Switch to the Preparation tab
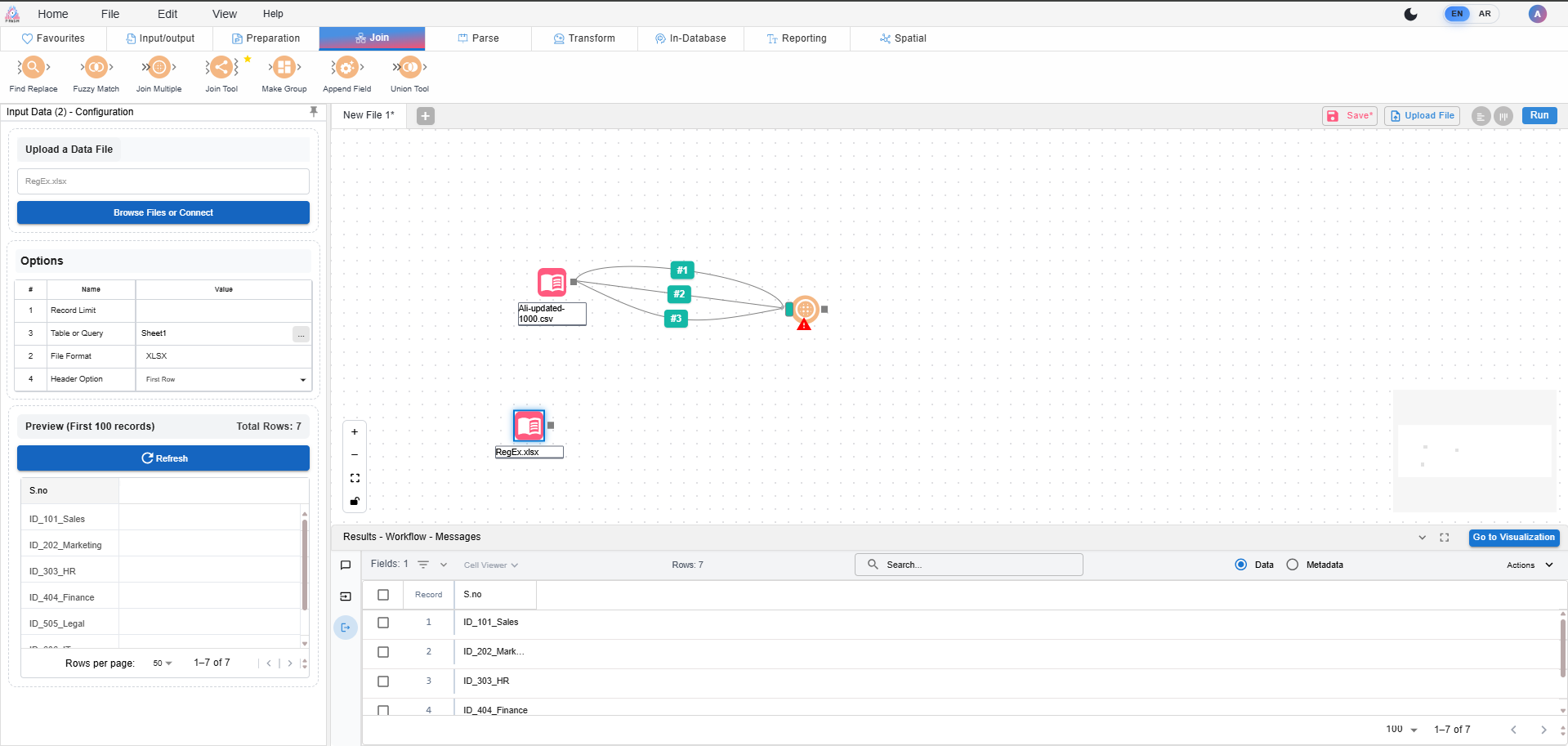 pos(266,38)
